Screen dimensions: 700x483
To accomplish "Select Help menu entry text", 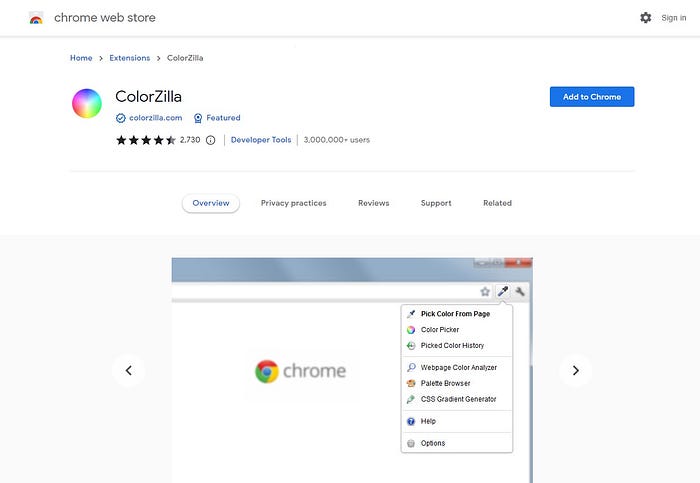I will point(428,421).
